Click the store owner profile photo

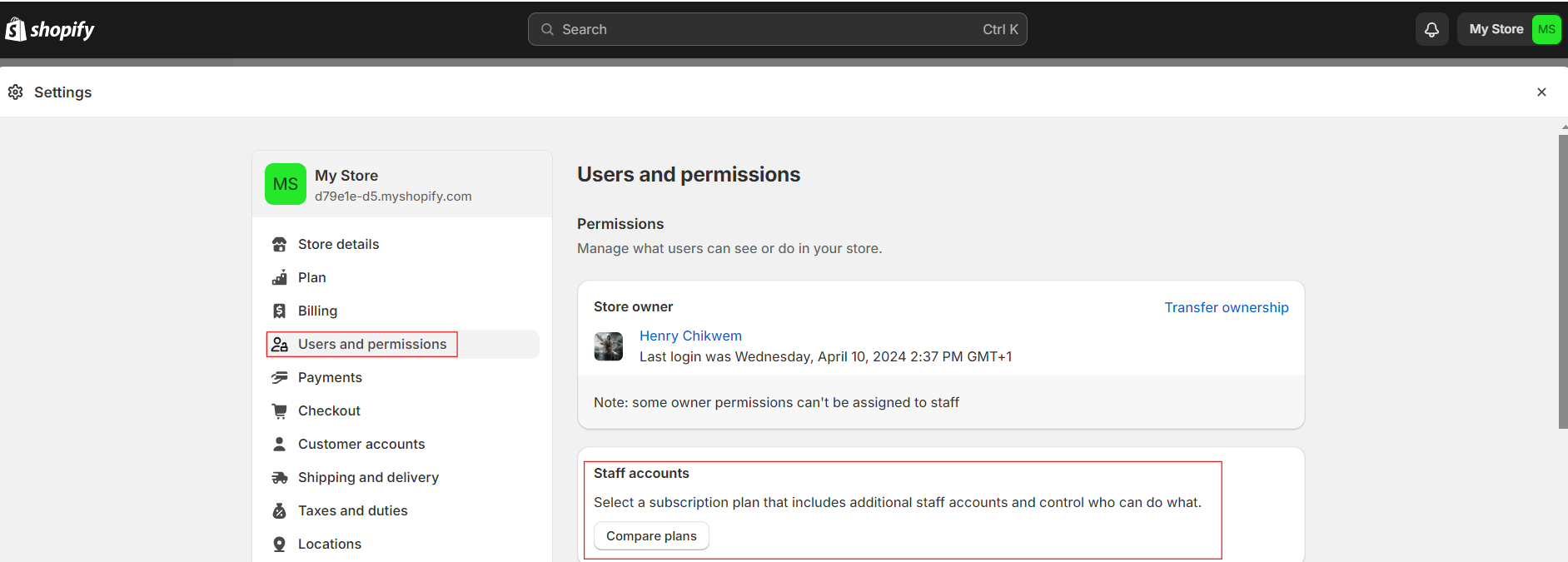coord(609,346)
